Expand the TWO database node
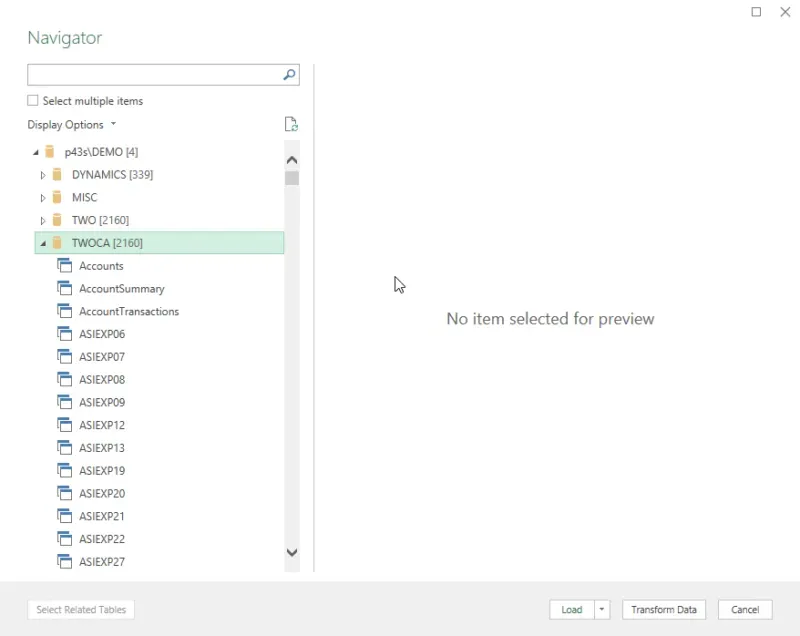The height and width of the screenshot is (636, 800). pos(42,220)
